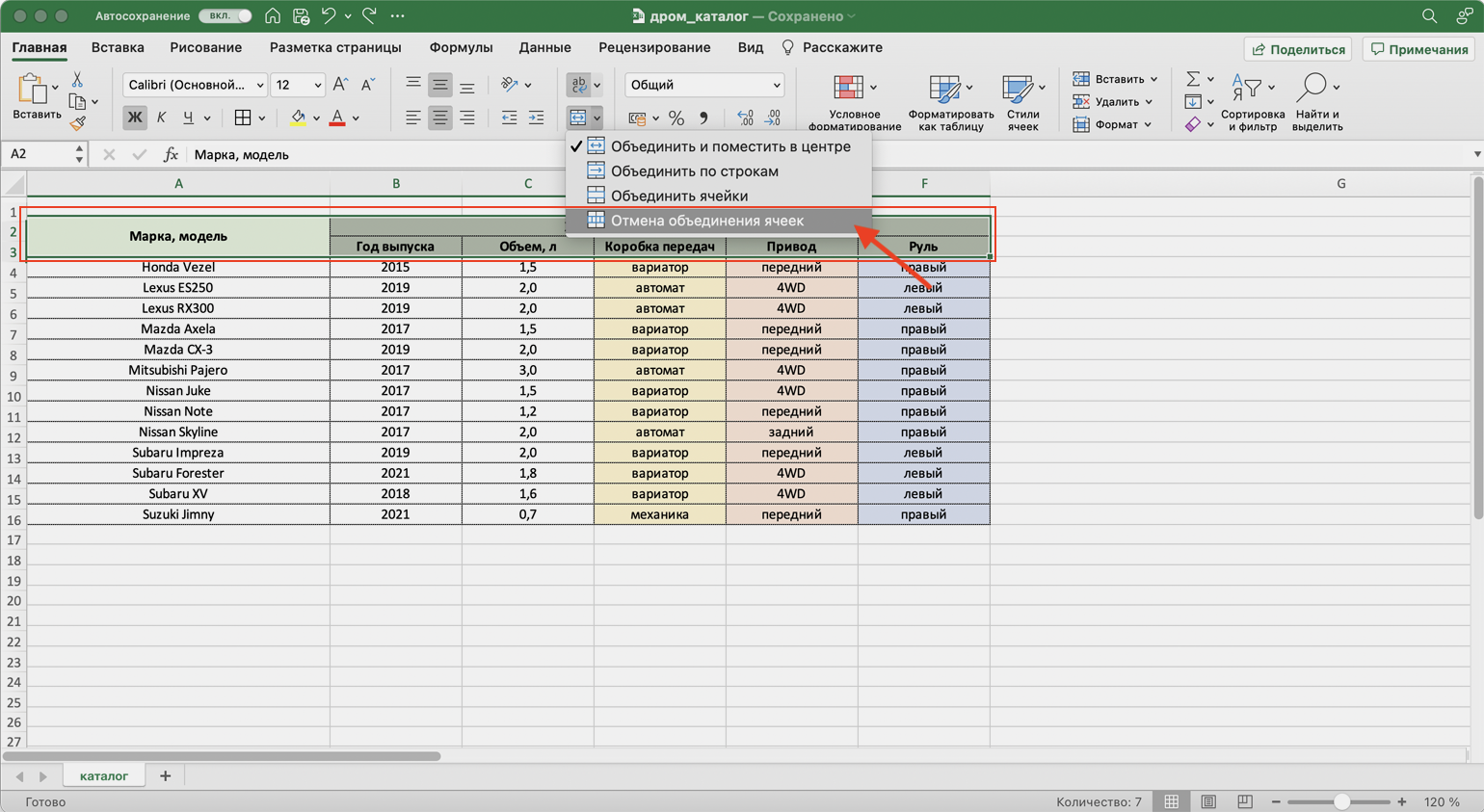Increase indent
Viewport: 1484px width, 812px height.
tap(536, 118)
